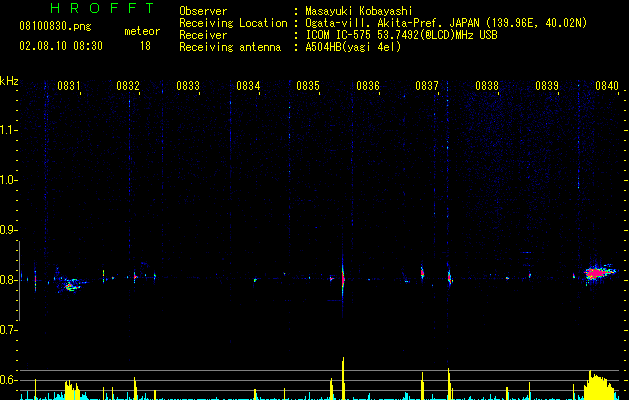
Task: Click the 0838 time marker
Action: (x=487, y=86)
